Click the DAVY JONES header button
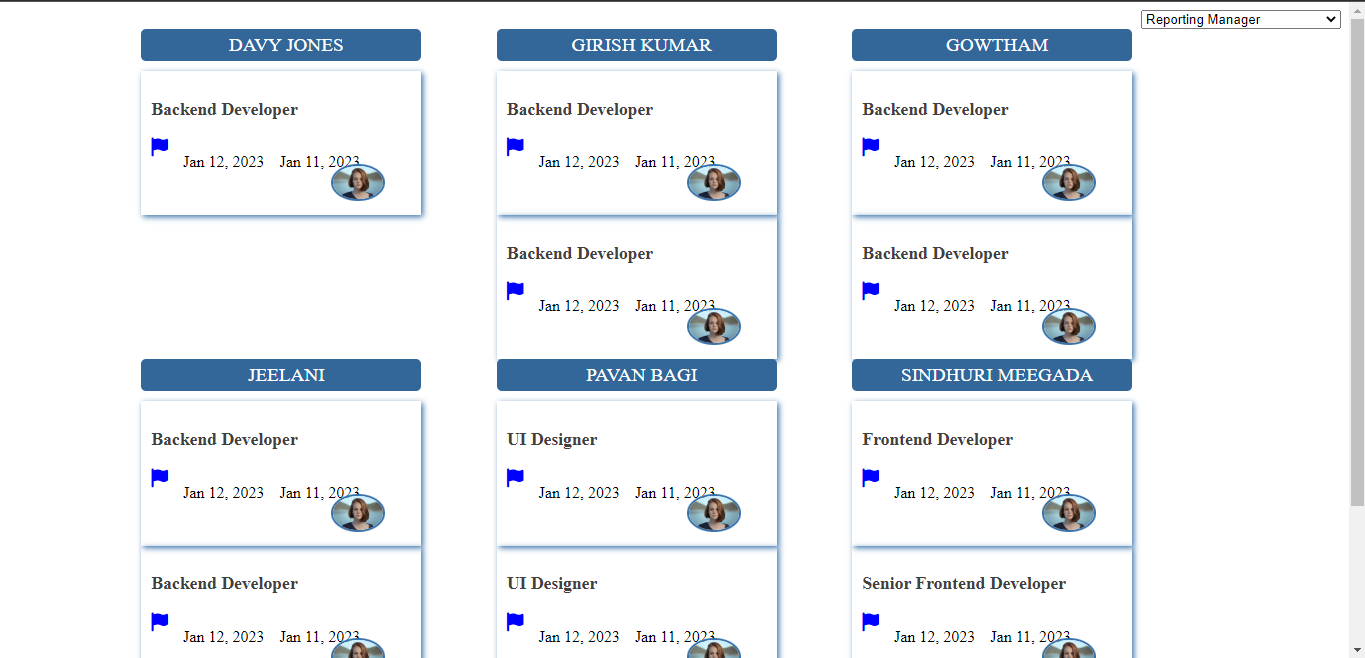 click(281, 45)
